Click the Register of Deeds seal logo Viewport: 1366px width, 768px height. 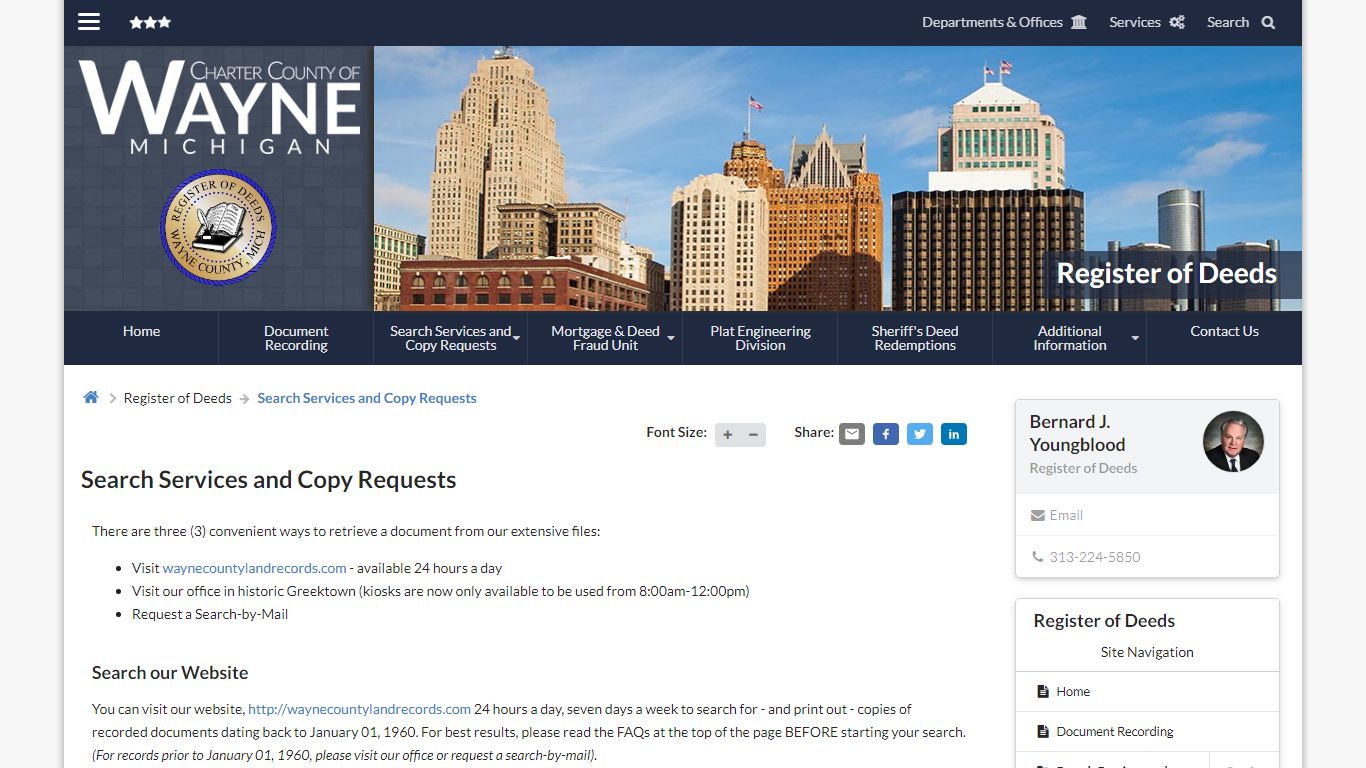[x=218, y=227]
